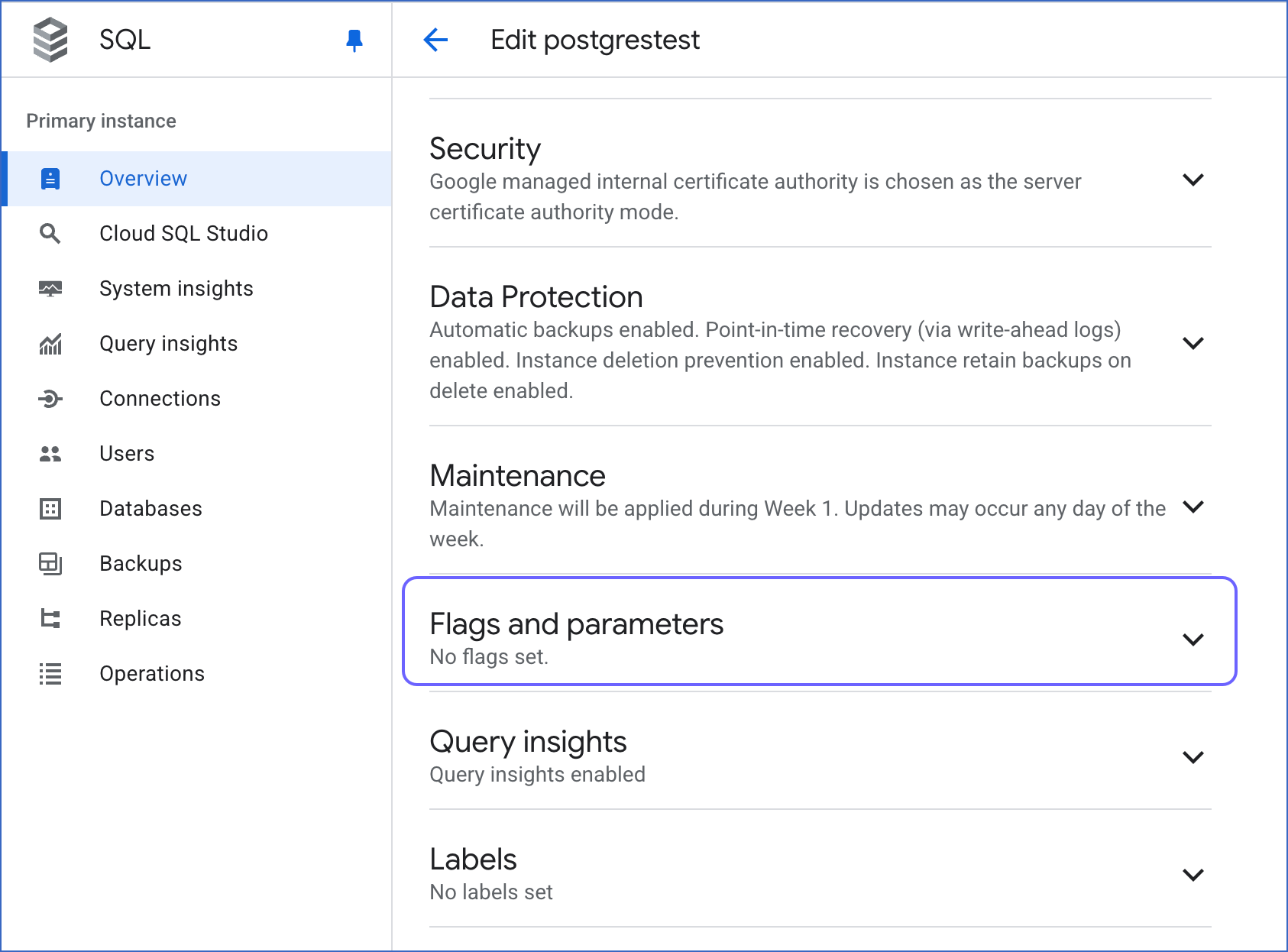Expand the Data Protection section chevron
The image size is (1288, 952).
click(1193, 343)
